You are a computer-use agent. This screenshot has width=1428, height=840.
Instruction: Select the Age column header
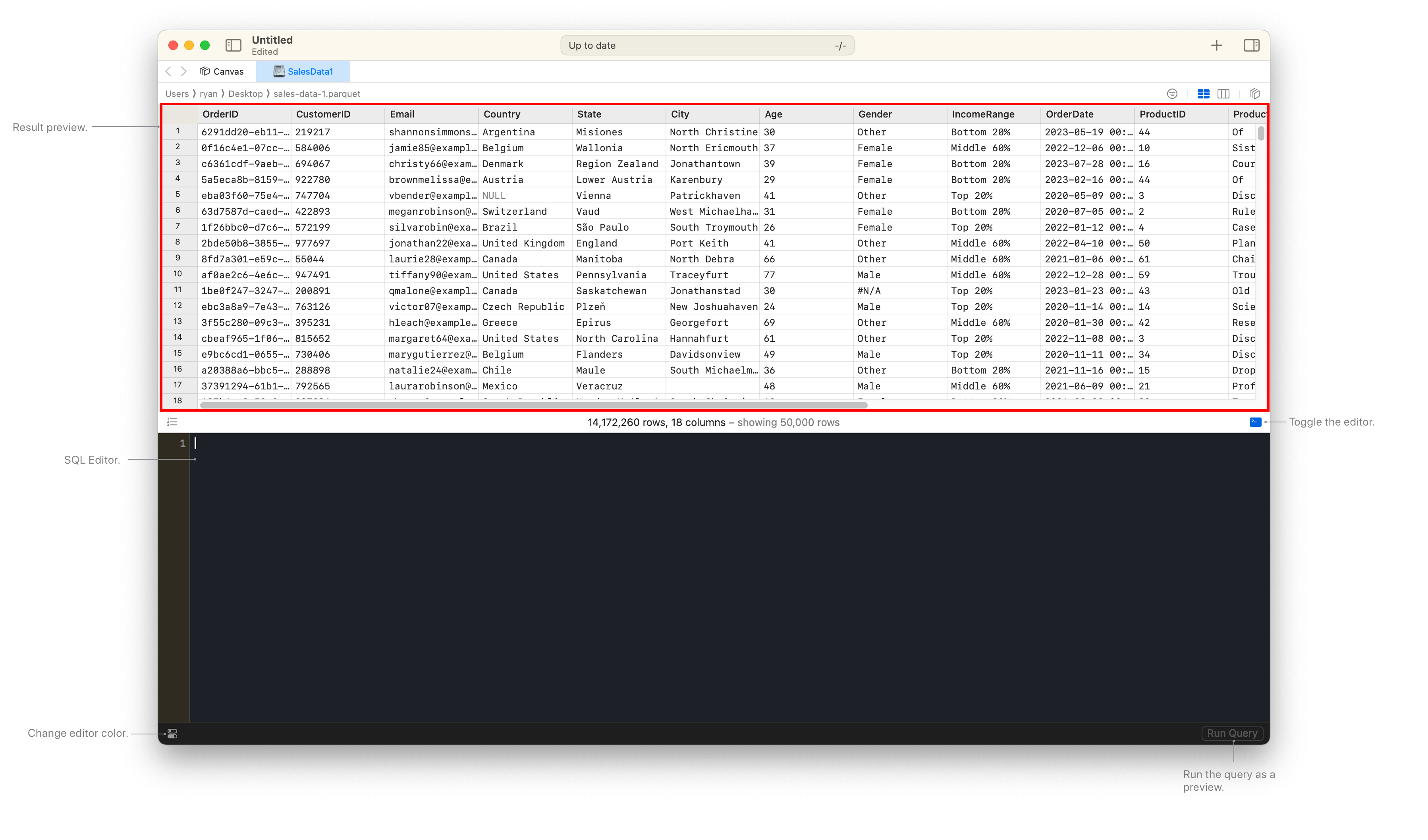point(807,114)
